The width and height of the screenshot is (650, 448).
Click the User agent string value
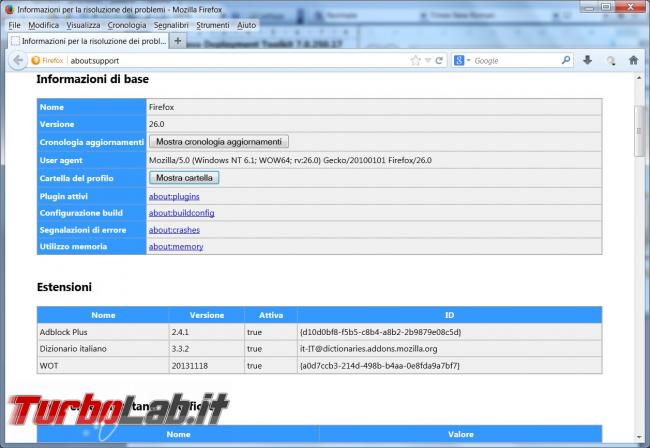(290, 160)
